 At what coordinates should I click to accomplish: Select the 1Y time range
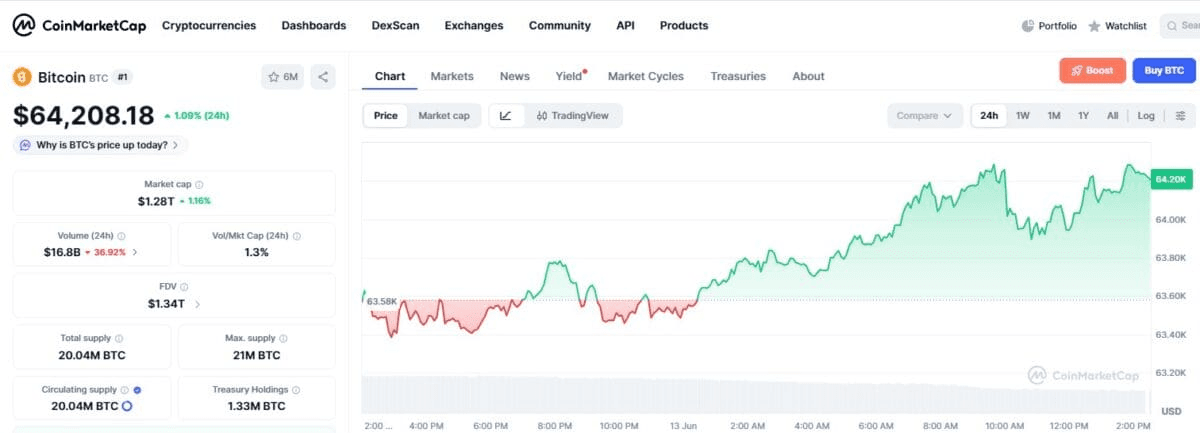[1083, 115]
